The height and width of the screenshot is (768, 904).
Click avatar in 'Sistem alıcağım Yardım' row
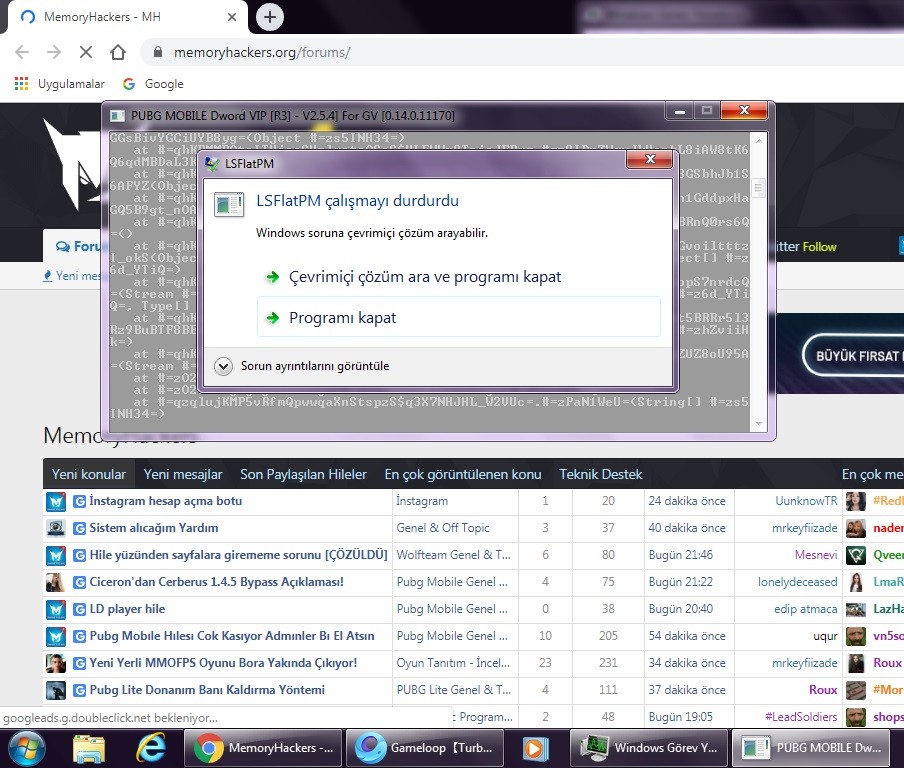[x=56, y=528]
